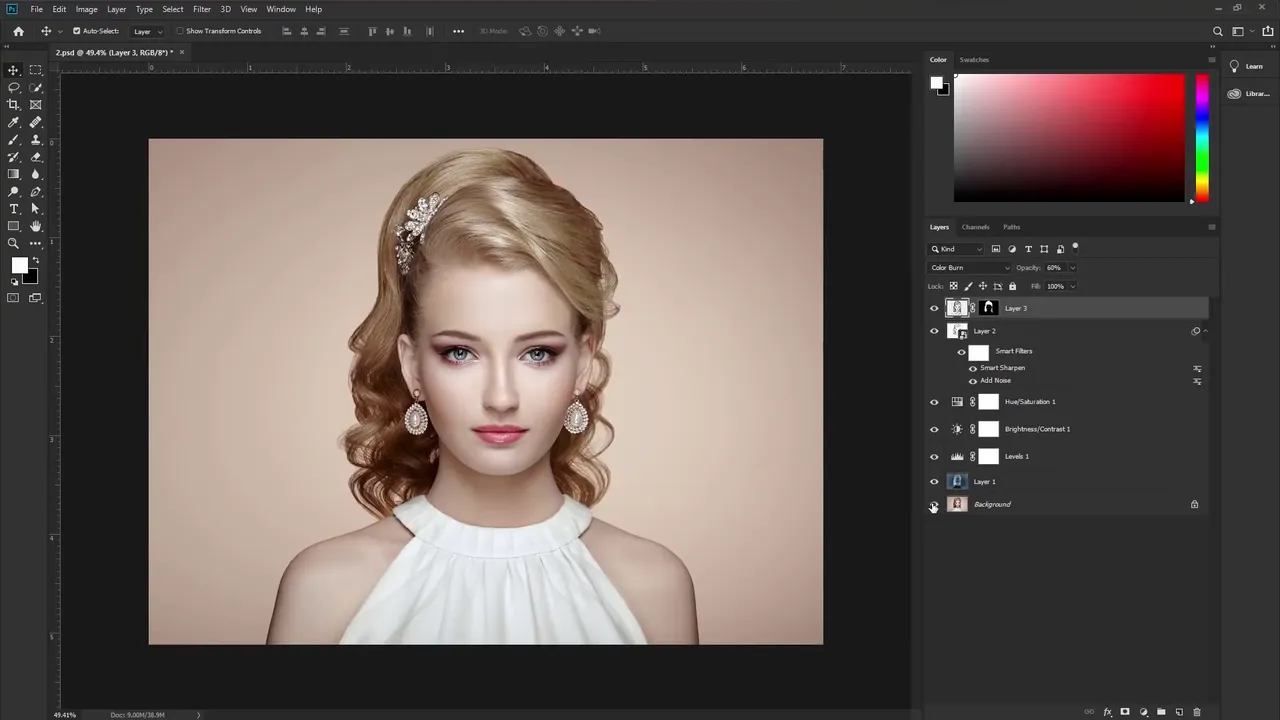Toggle Quick Mask mode
This screenshot has width=1280, height=720.
point(14,297)
